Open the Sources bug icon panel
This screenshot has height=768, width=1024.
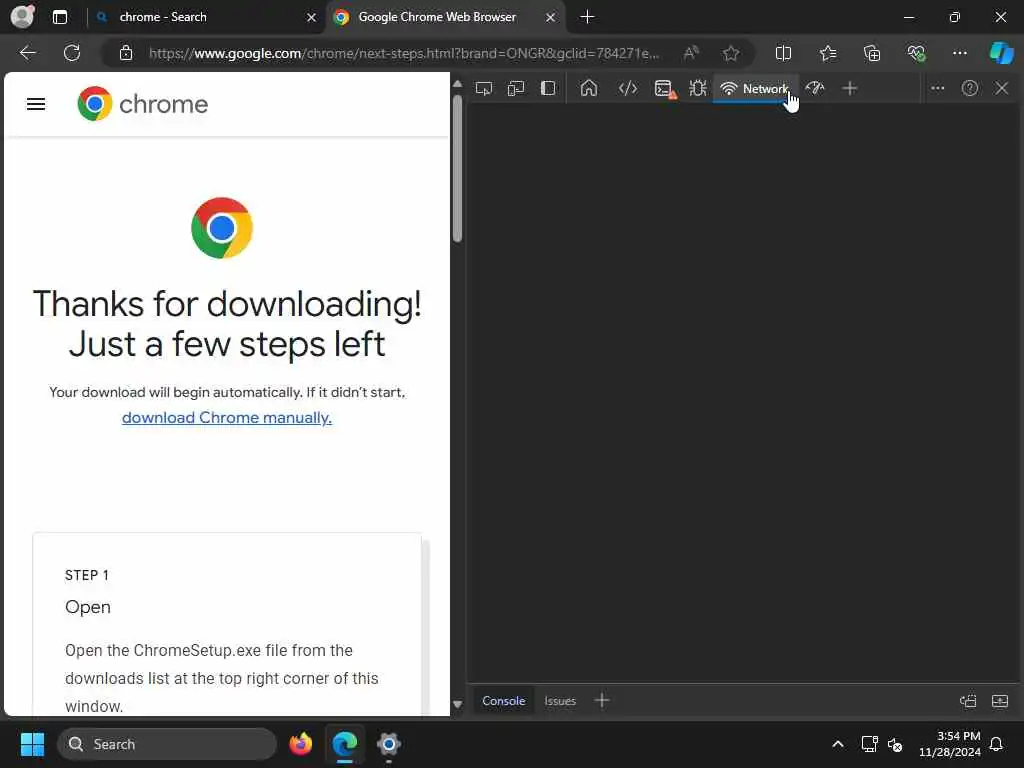click(697, 88)
